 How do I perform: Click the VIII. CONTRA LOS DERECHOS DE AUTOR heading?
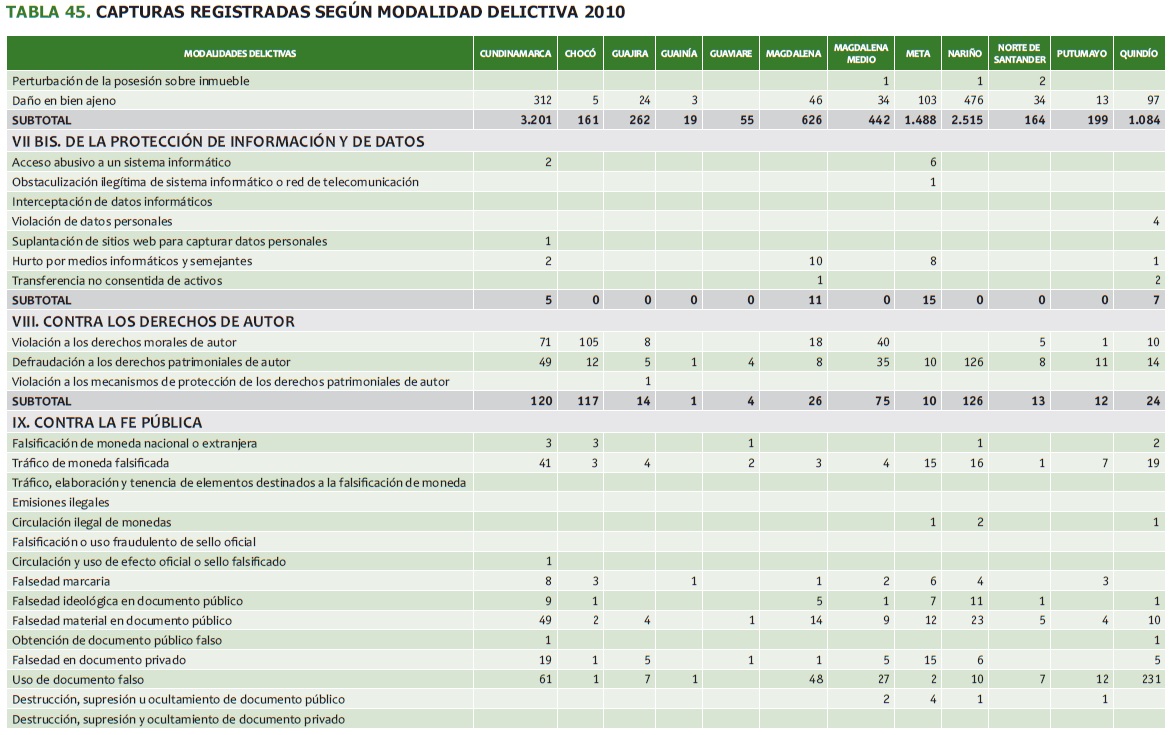click(153, 321)
